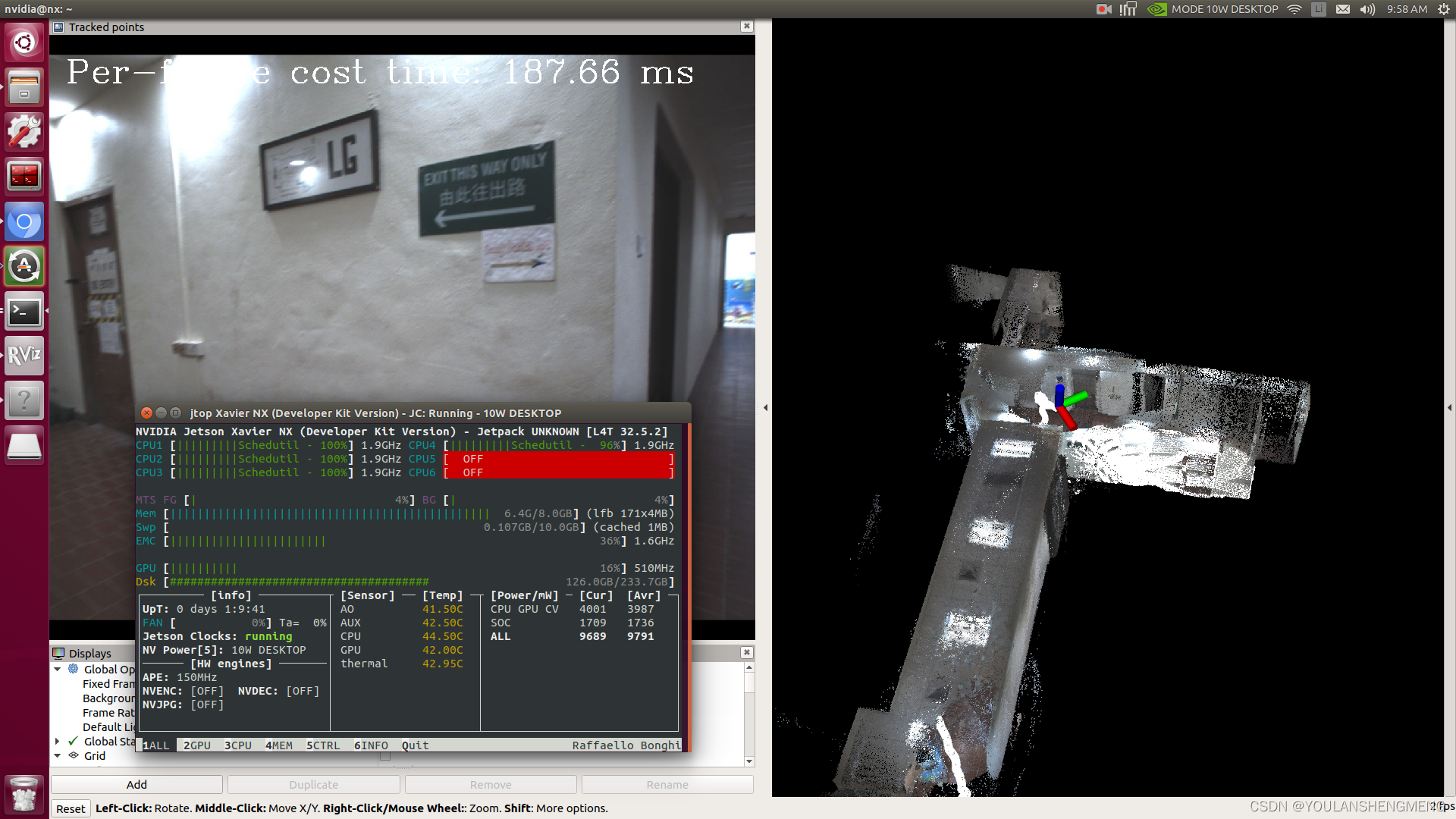Click the volume icon in the top panel
This screenshot has height=819, width=1456.
pyautogui.click(x=1367, y=9)
